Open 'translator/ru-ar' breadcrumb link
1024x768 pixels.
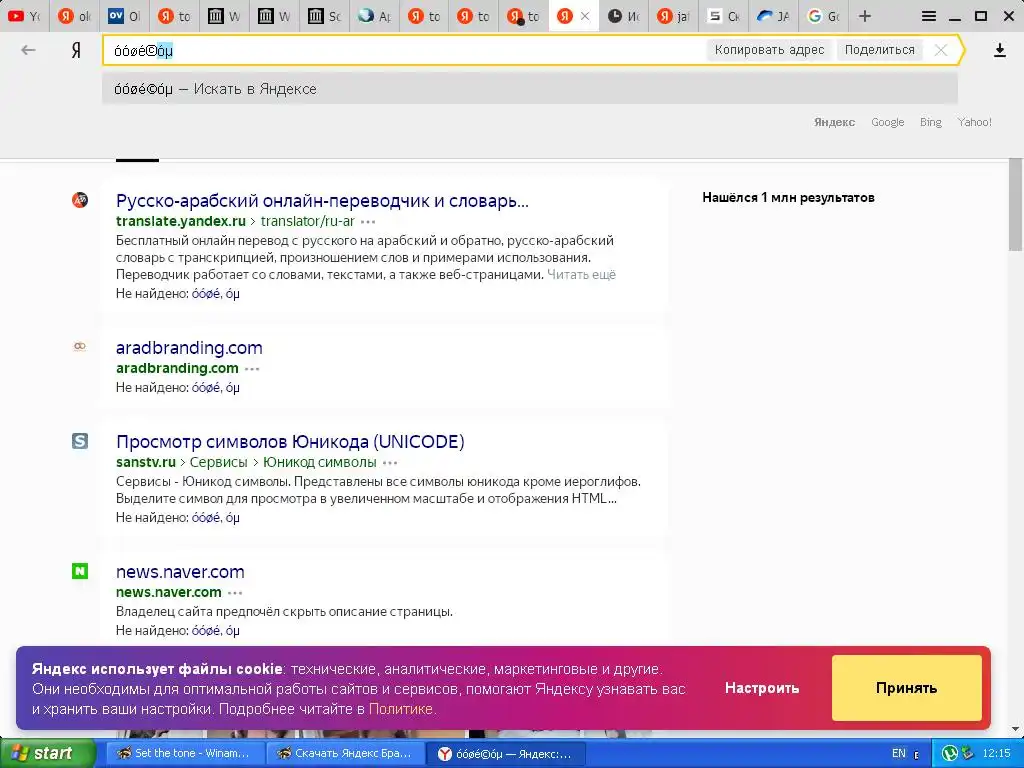click(x=308, y=221)
